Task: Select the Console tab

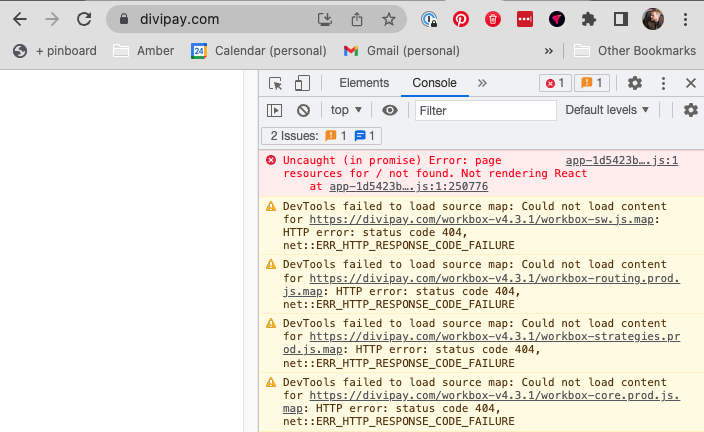Action: 434,83
